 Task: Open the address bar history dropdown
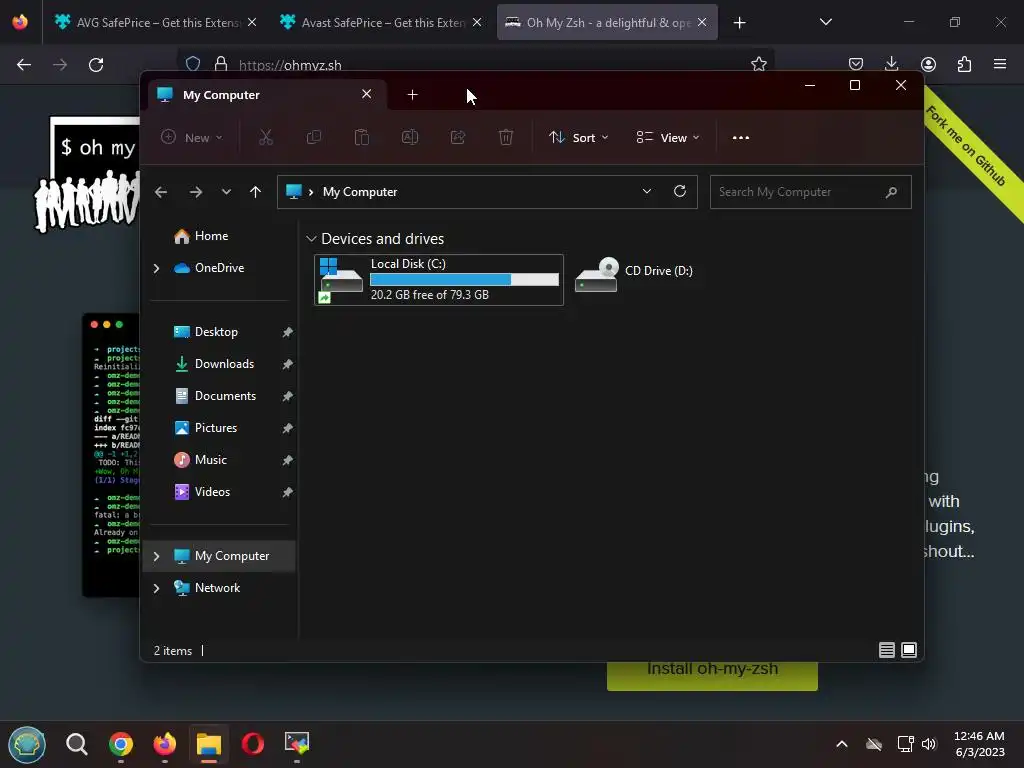[647, 191]
